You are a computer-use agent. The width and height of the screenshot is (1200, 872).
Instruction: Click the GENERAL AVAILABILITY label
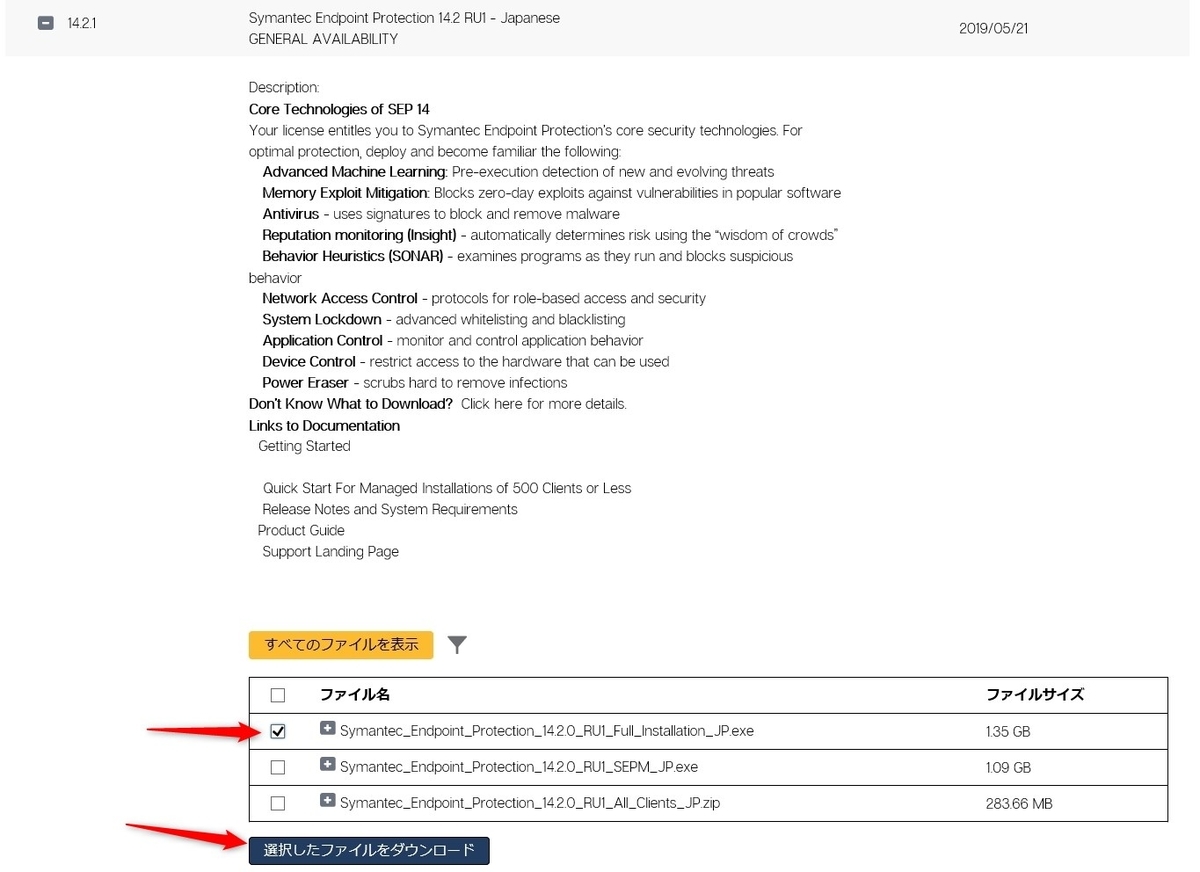pyautogui.click(x=323, y=39)
